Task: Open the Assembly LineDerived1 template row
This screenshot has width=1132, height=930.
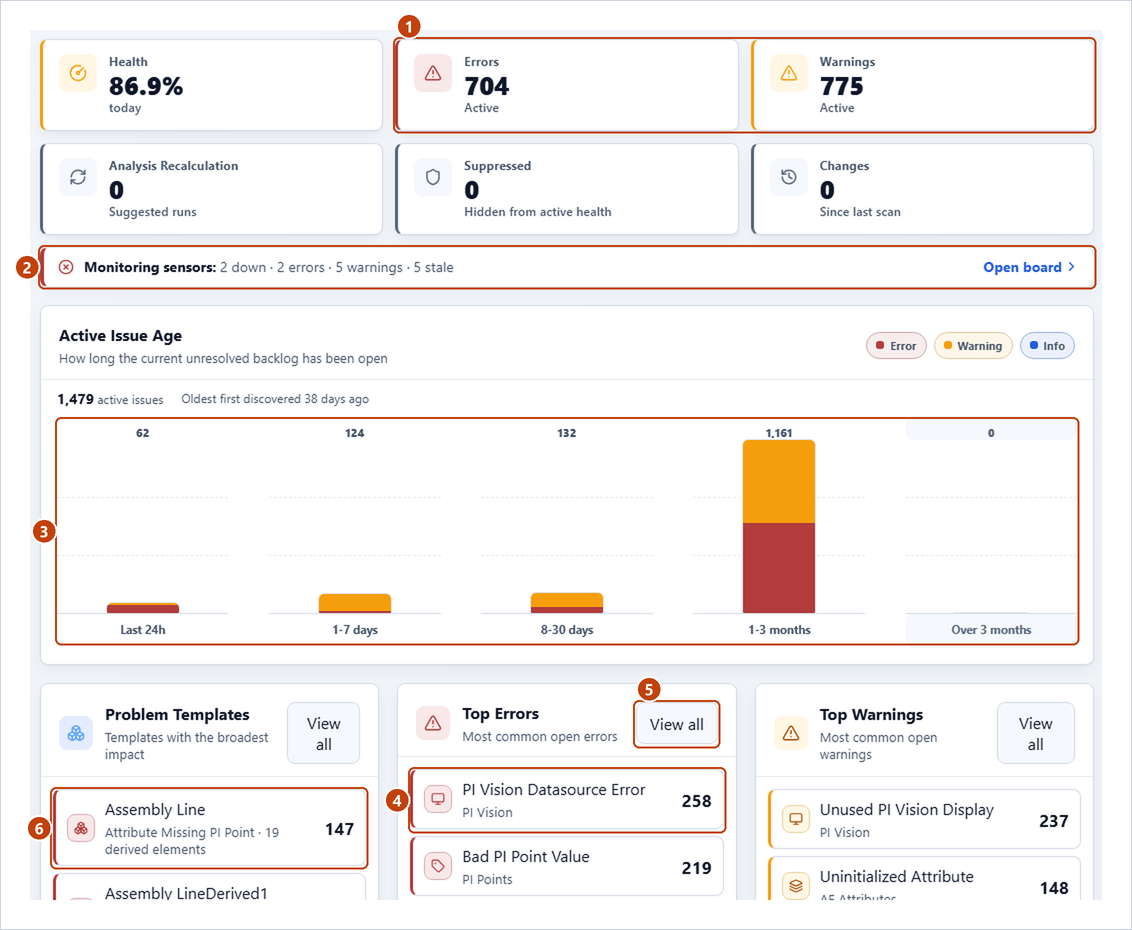Action: point(210,888)
